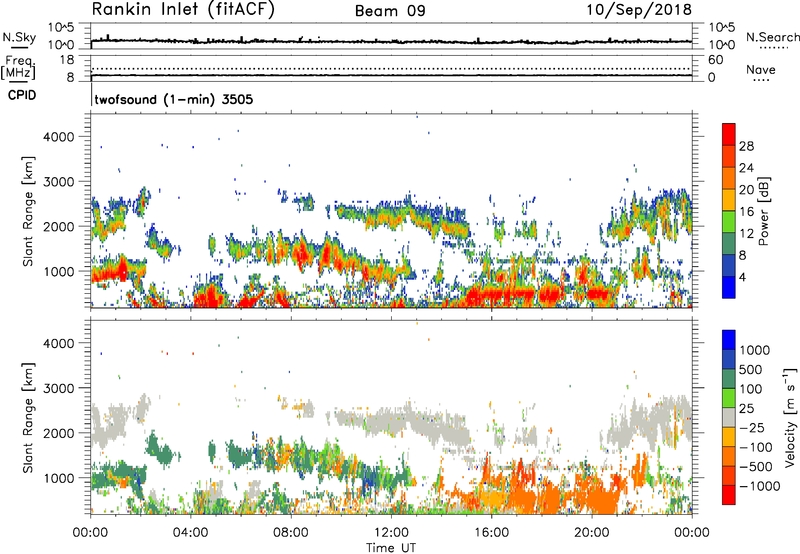Select the "N.Sky" legend label
Image resolution: width=800 pixels, height=554 pixels.
coord(19,37)
